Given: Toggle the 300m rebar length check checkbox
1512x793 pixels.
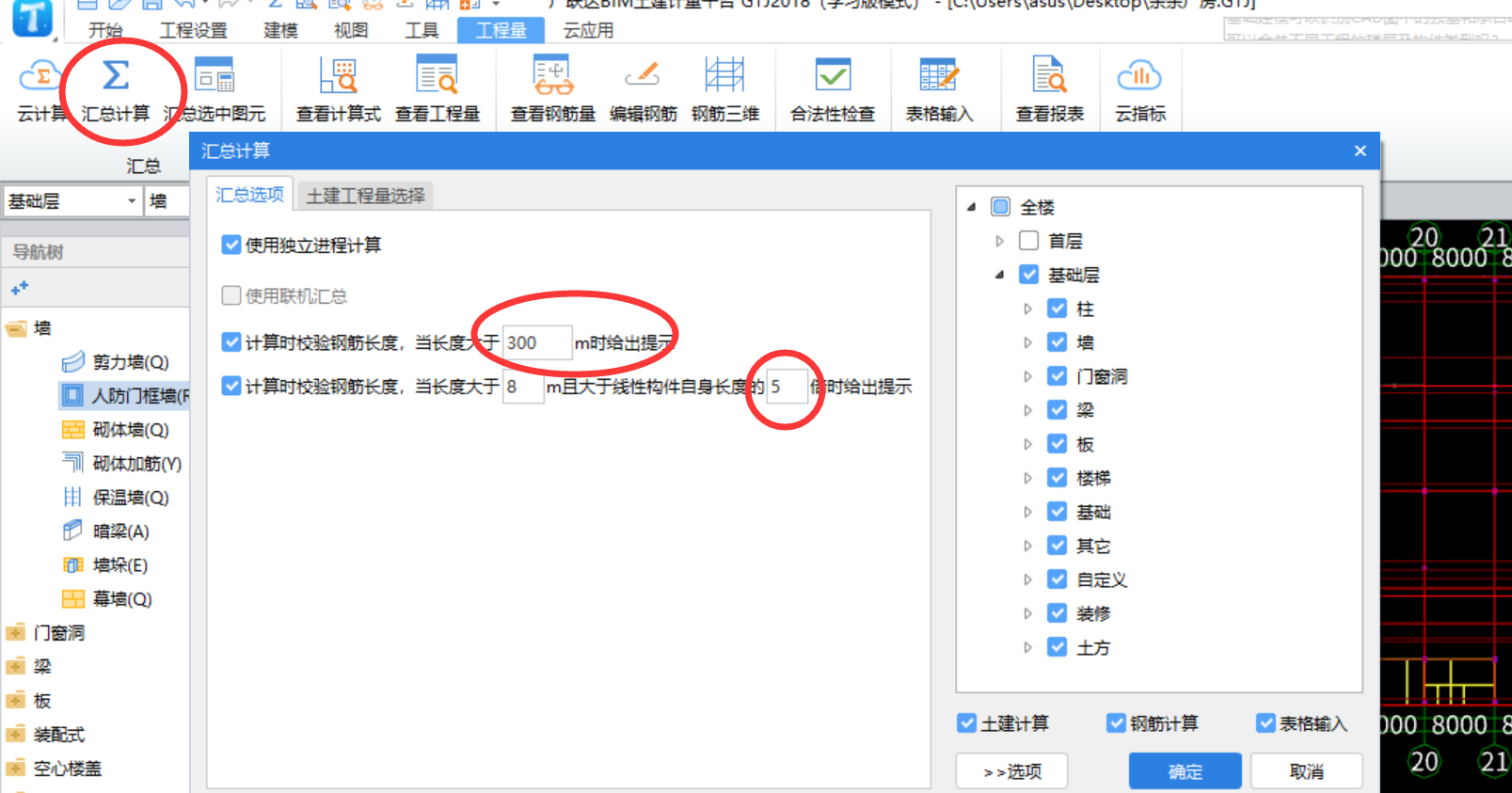Looking at the screenshot, I should tap(231, 342).
